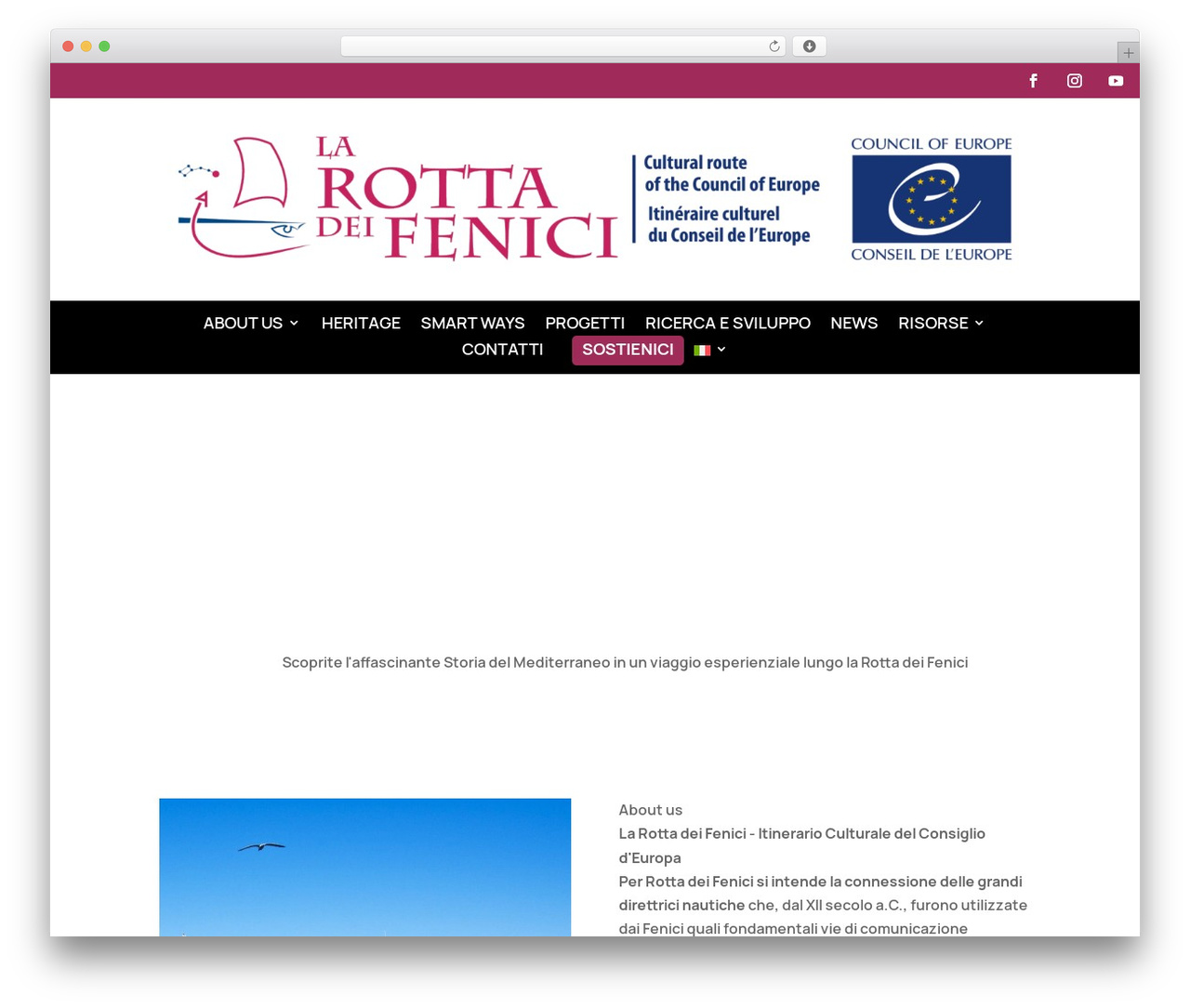The image size is (1190, 1008).
Task: Click the seagull sky photo
Action: (x=364, y=867)
